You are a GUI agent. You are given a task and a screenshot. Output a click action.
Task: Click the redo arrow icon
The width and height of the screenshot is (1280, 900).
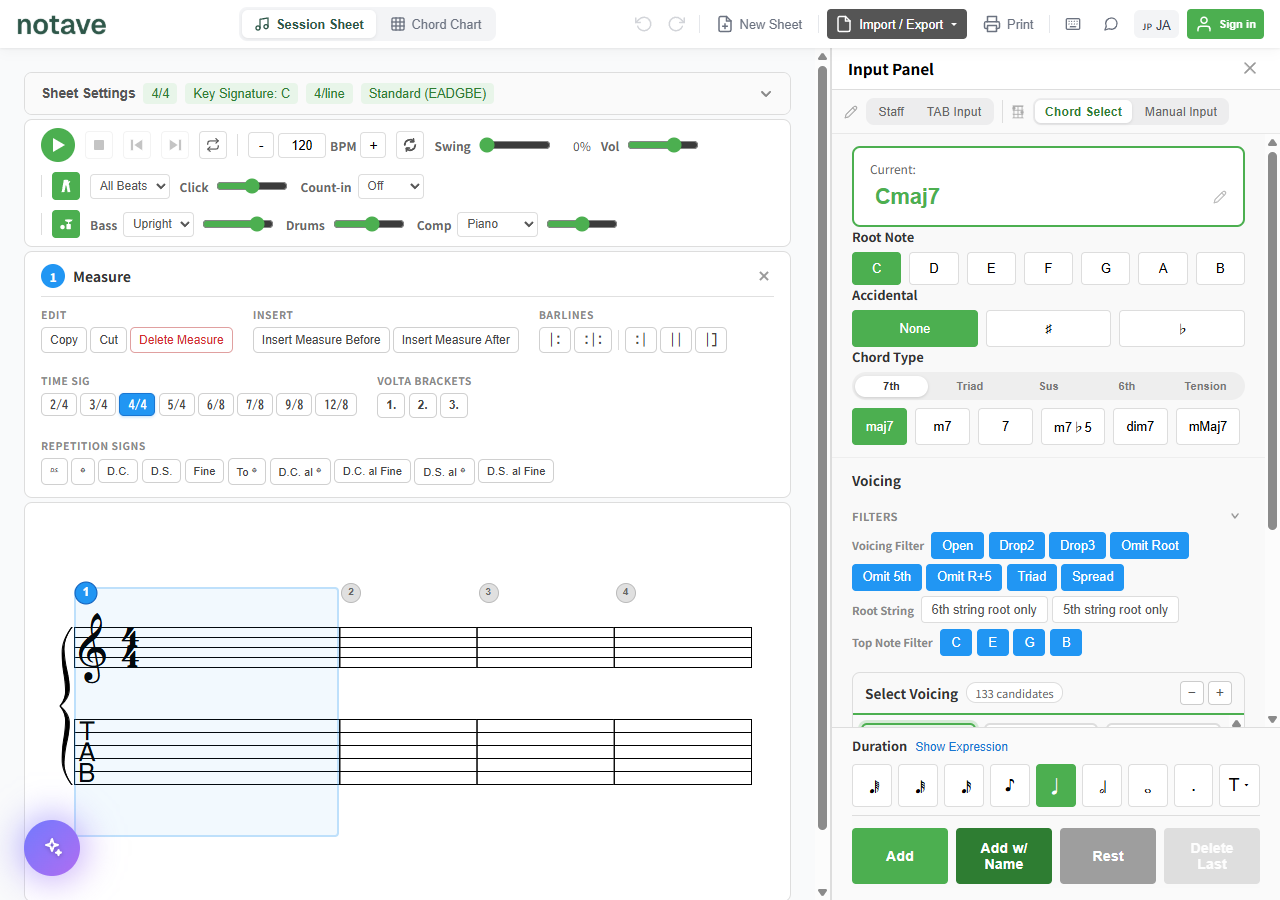(676, 24)
